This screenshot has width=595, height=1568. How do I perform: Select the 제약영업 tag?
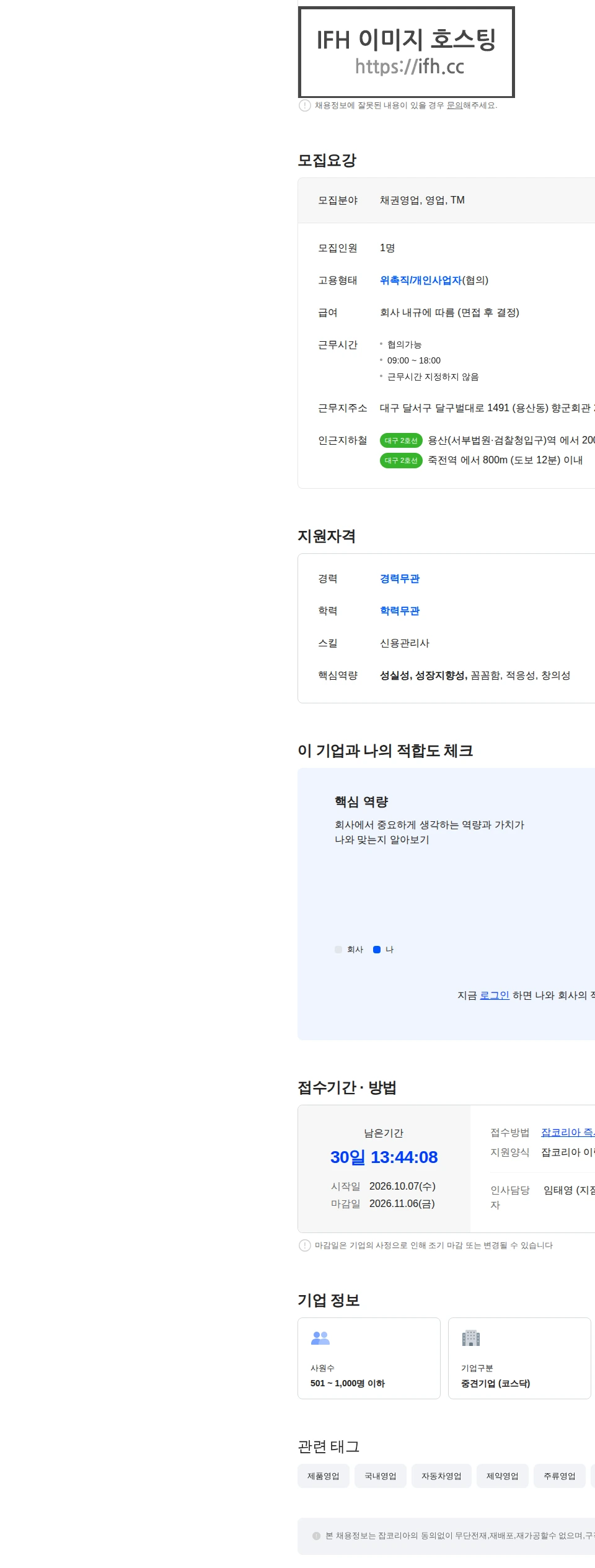tap(503, 1476)
